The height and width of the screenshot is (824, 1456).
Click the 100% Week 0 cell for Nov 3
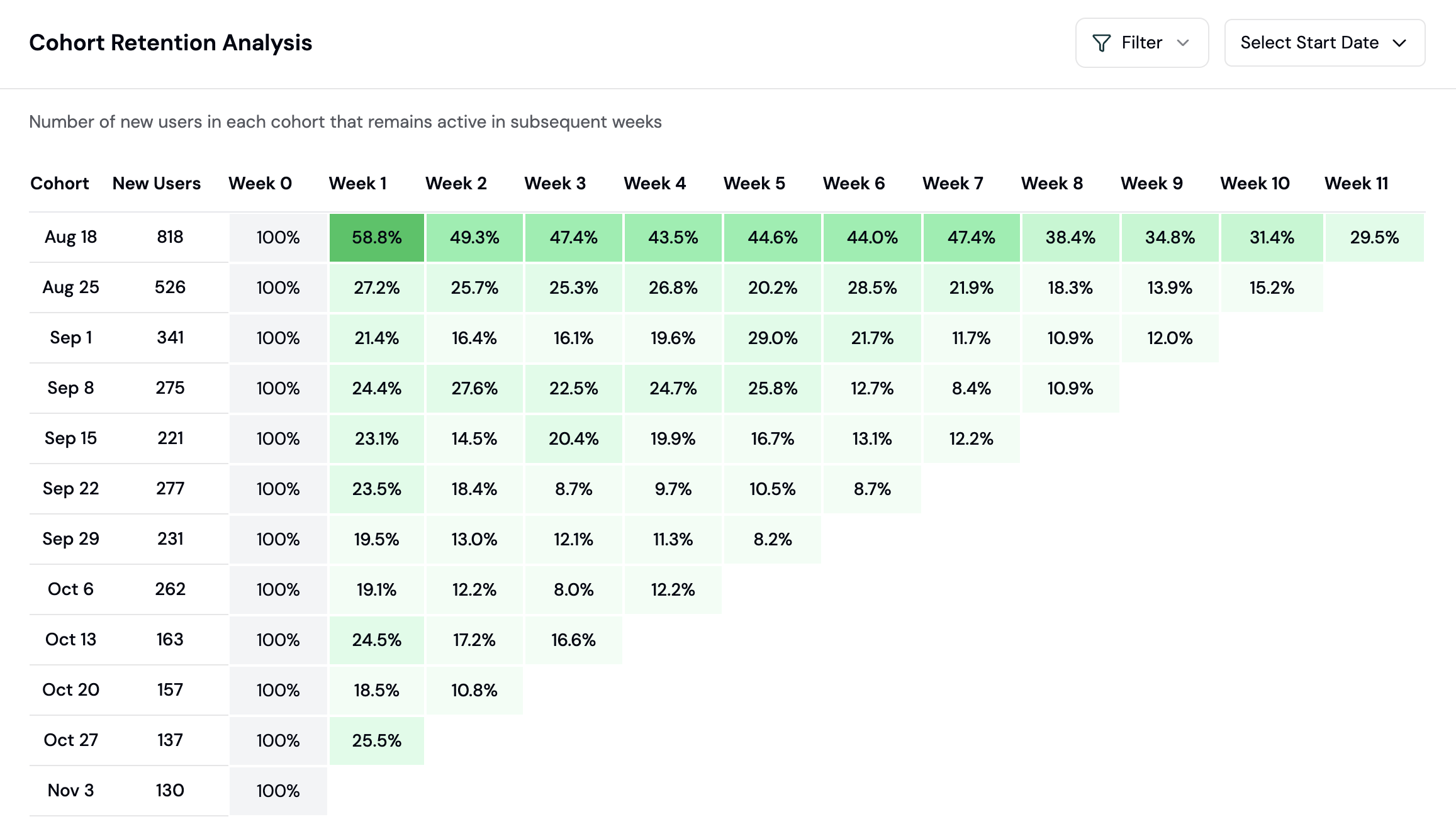[x=278, y=791]
